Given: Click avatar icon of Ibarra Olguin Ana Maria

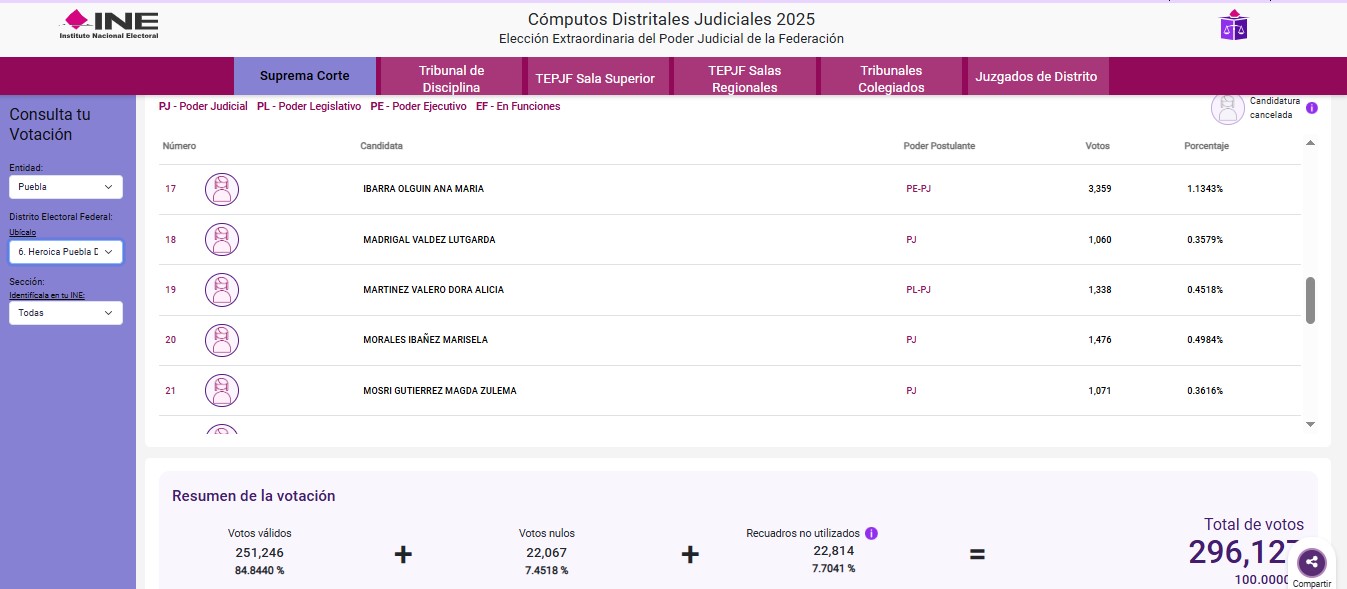Looking at the screenshot, I should pyautogui.click(x=222, y=189).
